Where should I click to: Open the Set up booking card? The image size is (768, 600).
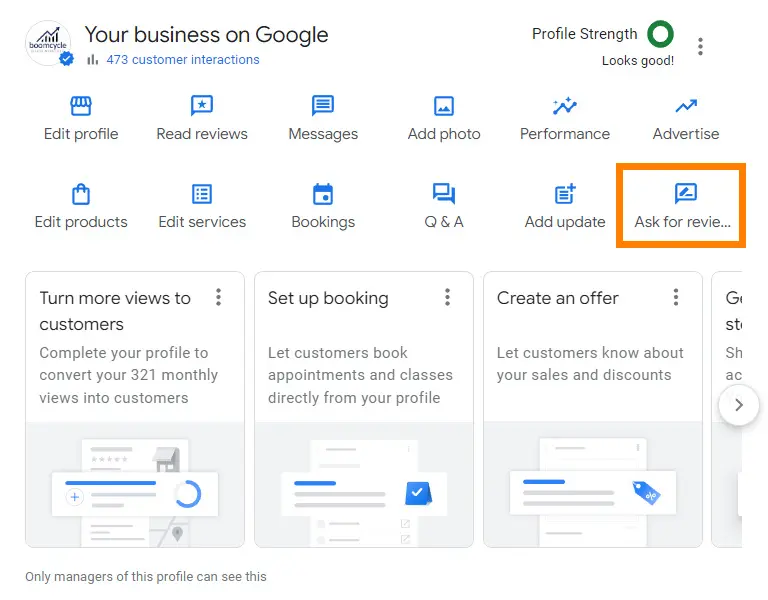pos(364,409)
